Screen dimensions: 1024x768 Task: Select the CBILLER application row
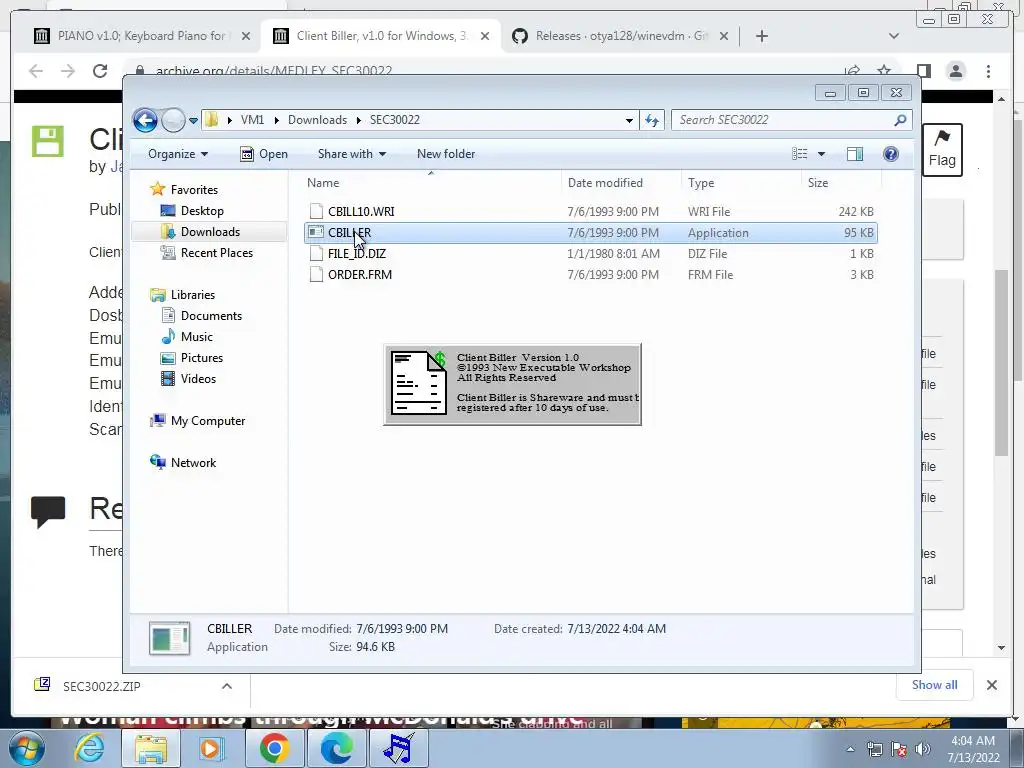coord(590,232)
